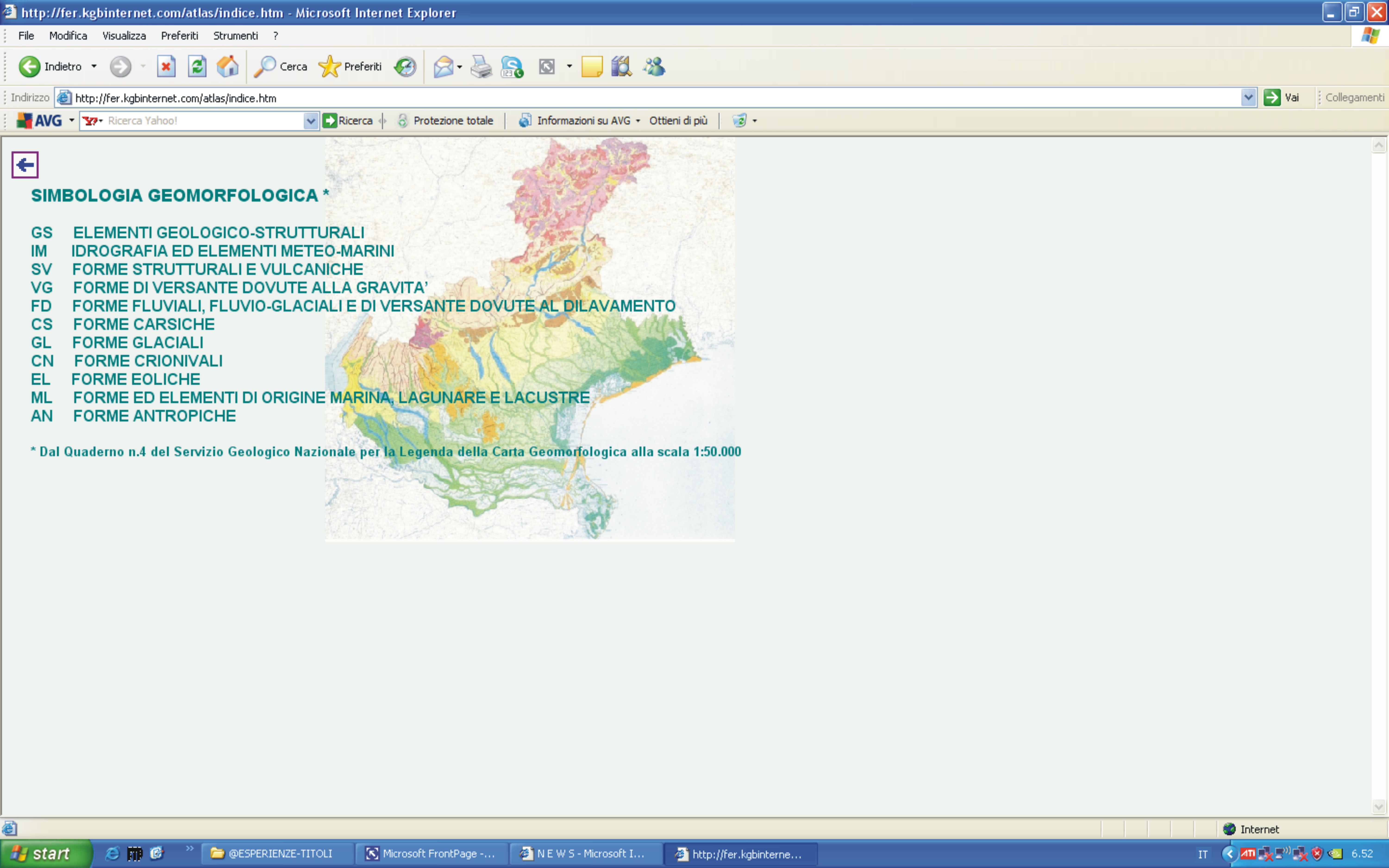1389x868 pixels.
Task: Refresh the page with the green arrows icon
Action: [197, 67]
